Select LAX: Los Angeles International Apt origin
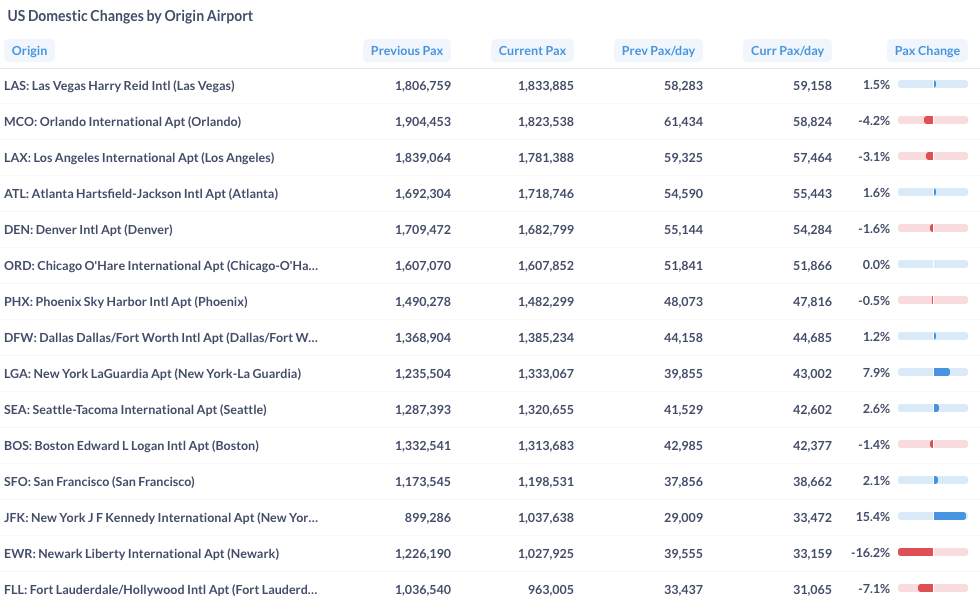 coord(139,157)
